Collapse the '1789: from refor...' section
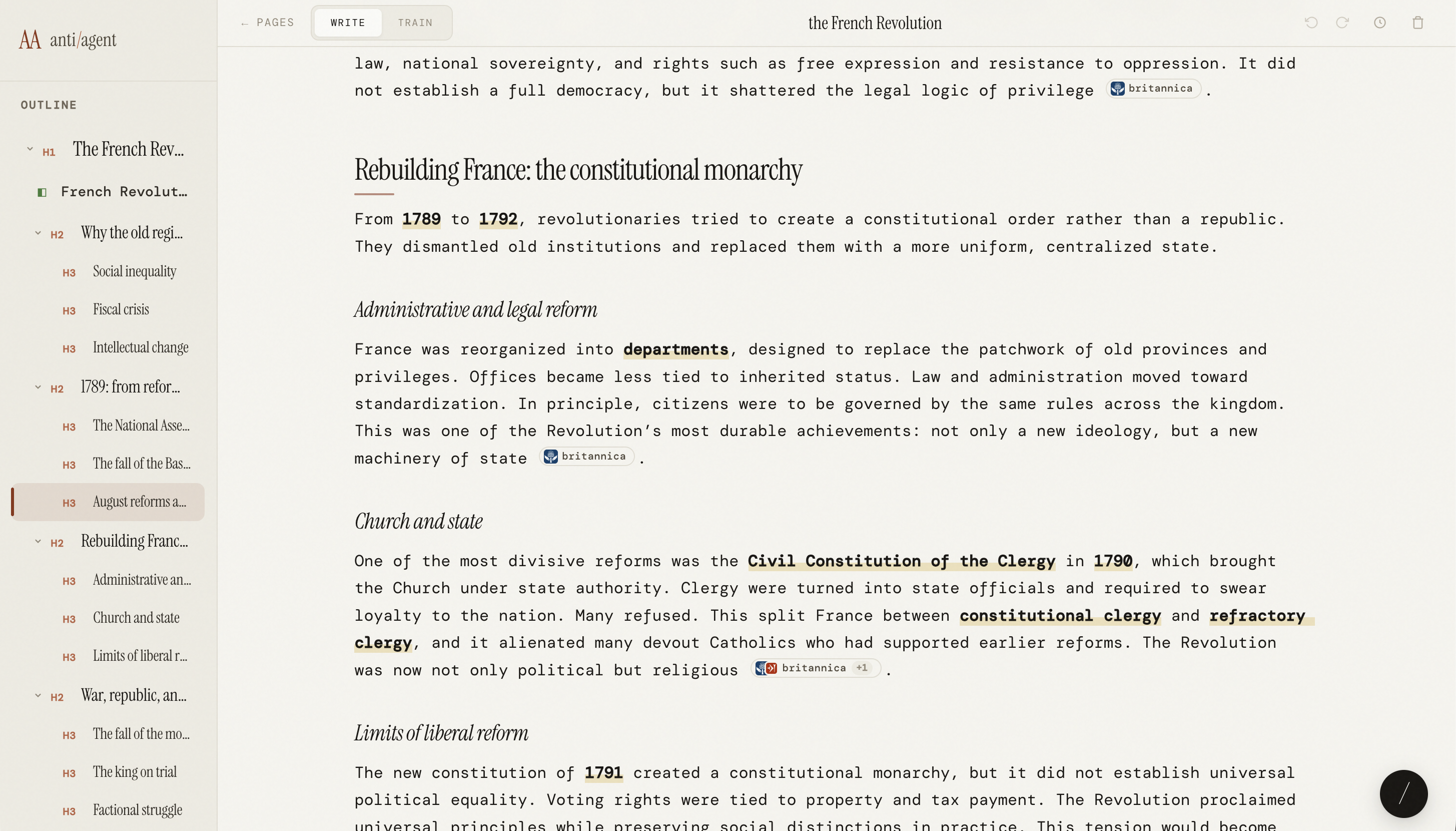Viewport: 1456px width, 831px height. click(38, 387)
